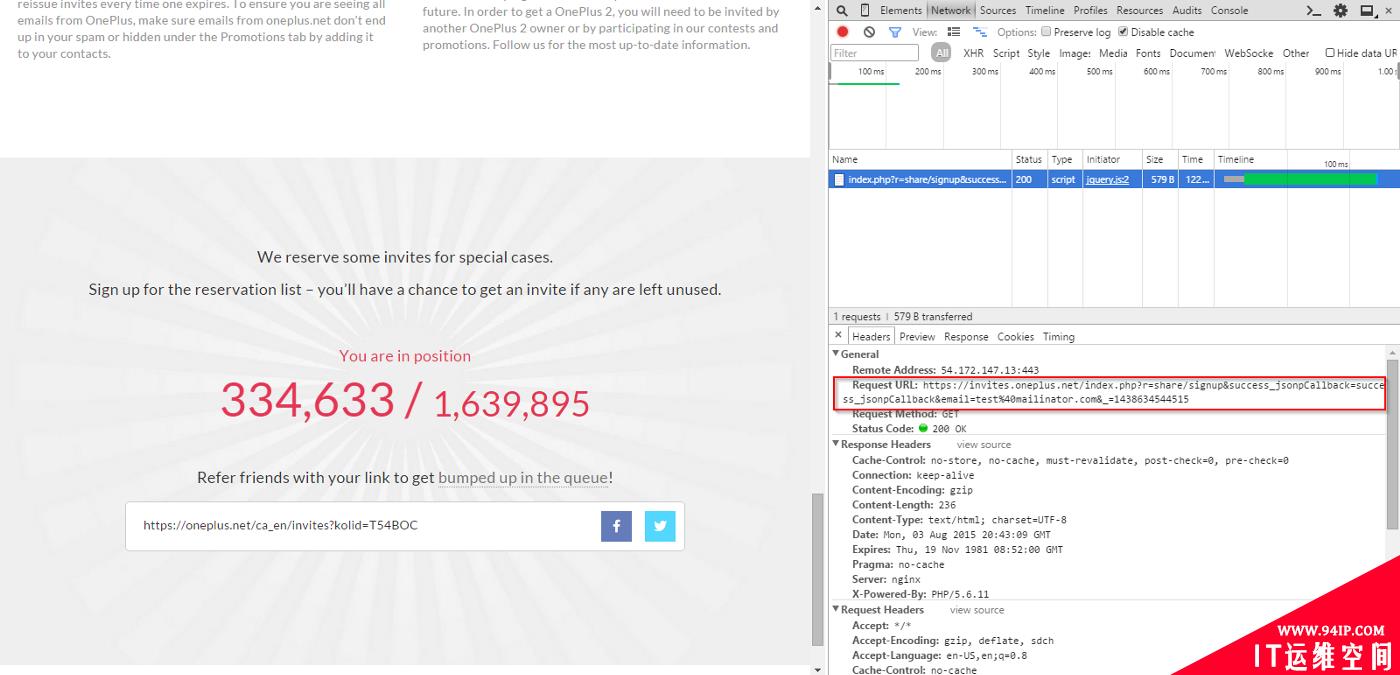Filter requests by Media type
1400x675 pixels.
(1113, 53)
